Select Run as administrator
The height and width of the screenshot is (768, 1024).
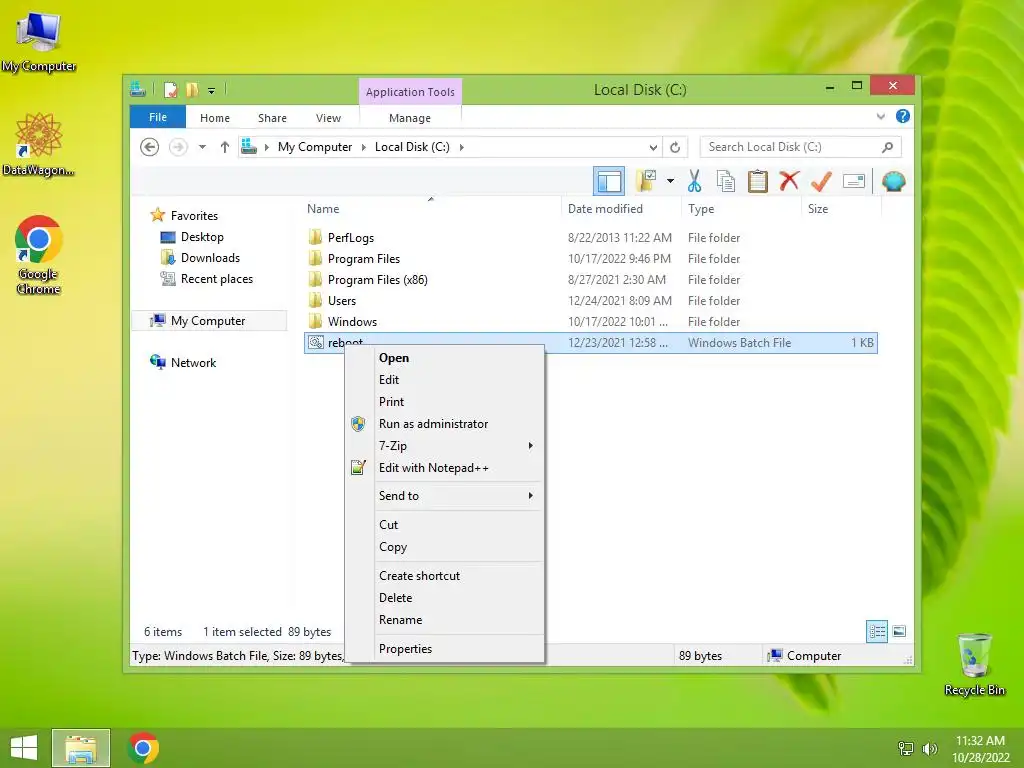click(445, 424)
